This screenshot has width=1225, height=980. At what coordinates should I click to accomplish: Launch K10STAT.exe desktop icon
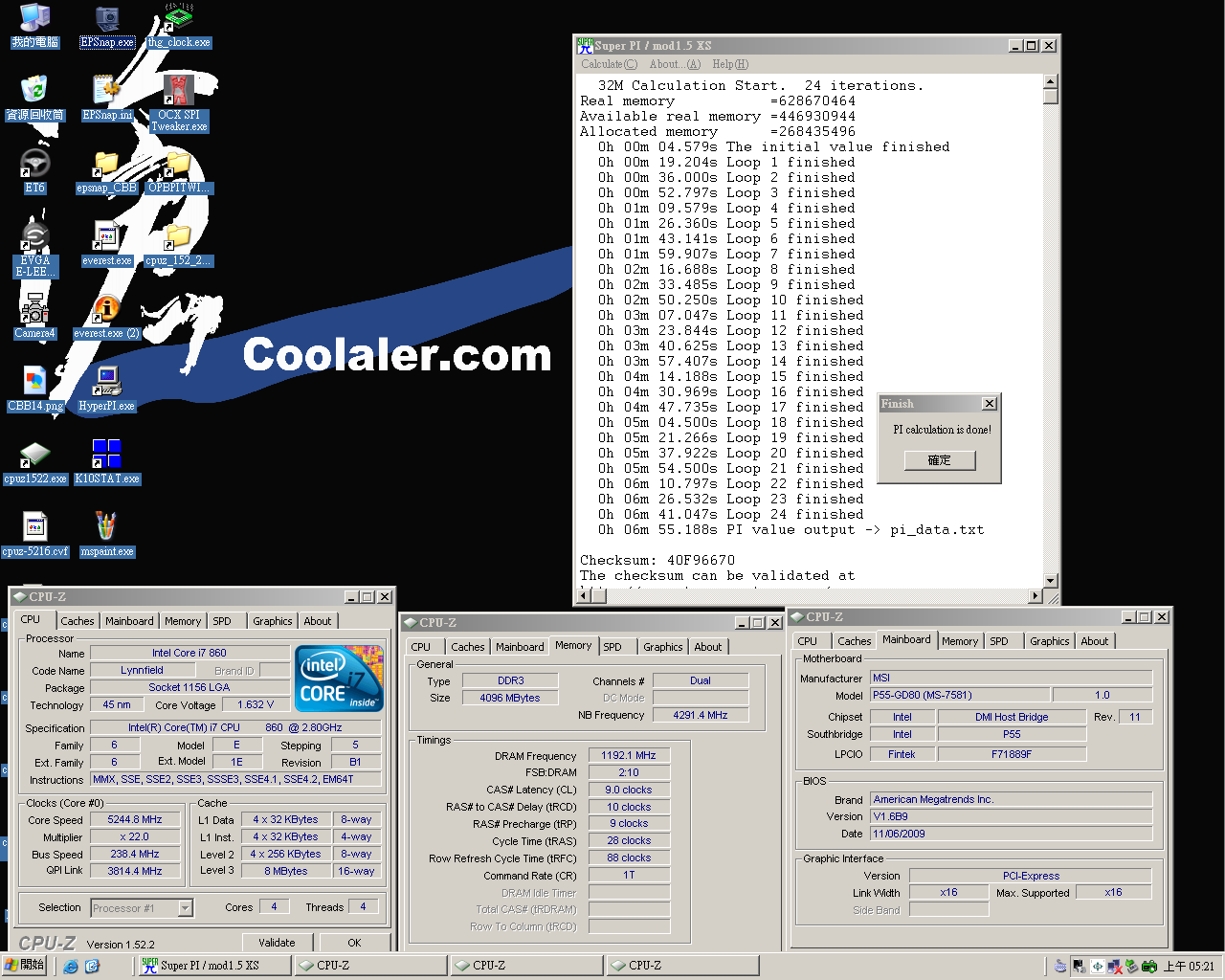coord(107,462)
